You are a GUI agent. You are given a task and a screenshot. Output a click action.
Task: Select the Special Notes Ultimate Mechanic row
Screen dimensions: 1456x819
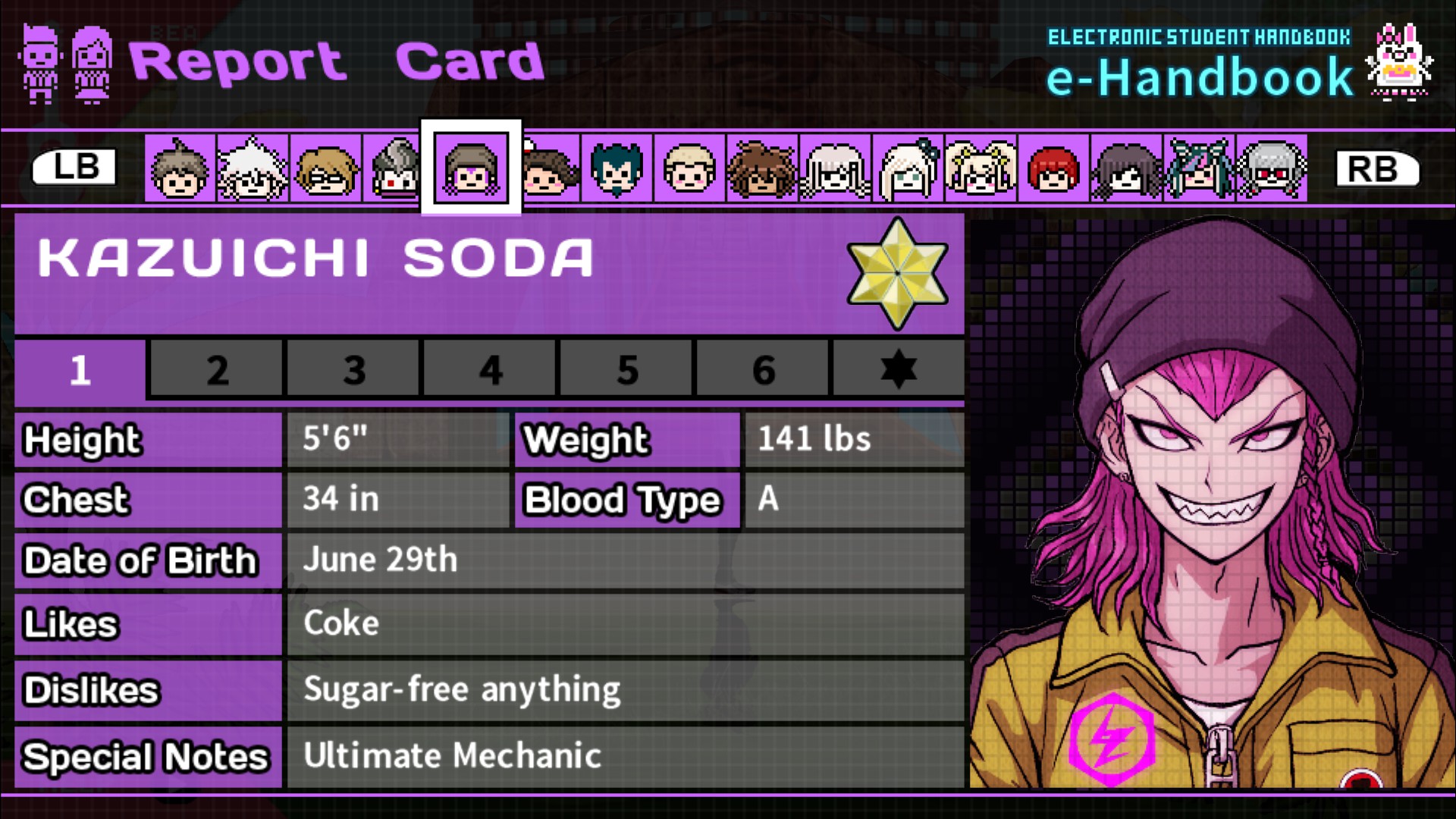tap(489, 757)
